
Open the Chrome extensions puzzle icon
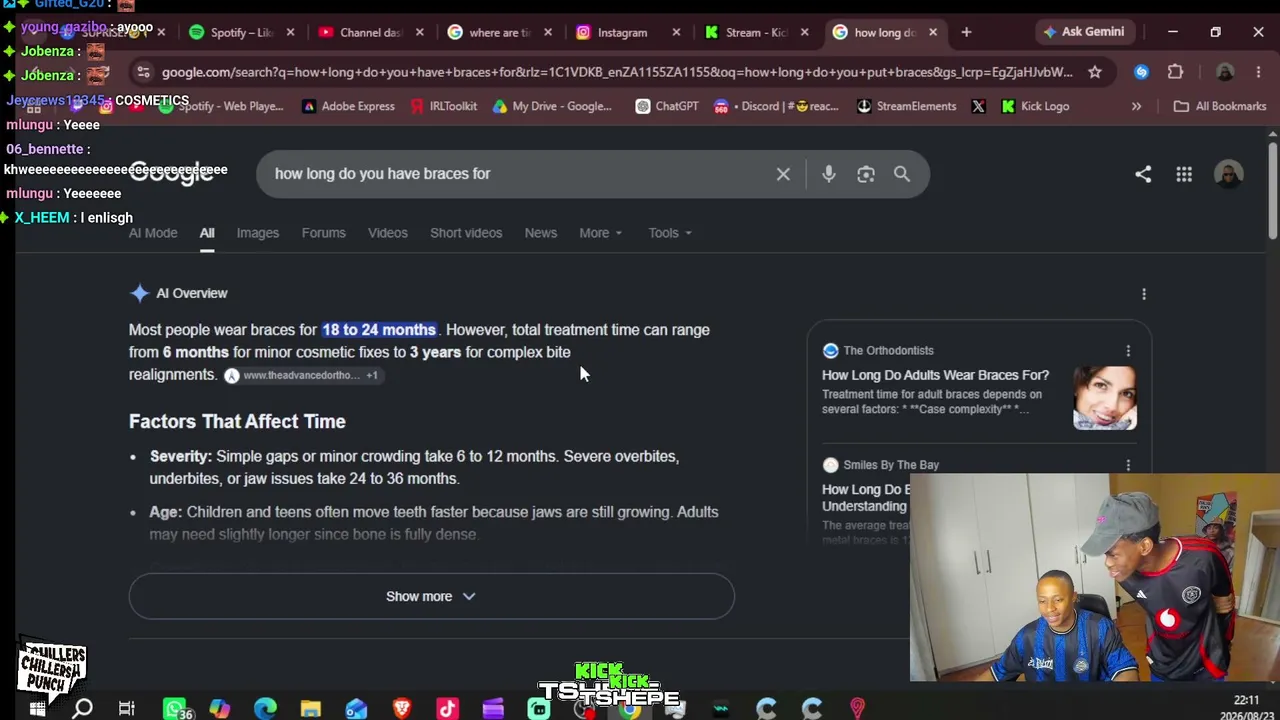tap(1175, 72)
